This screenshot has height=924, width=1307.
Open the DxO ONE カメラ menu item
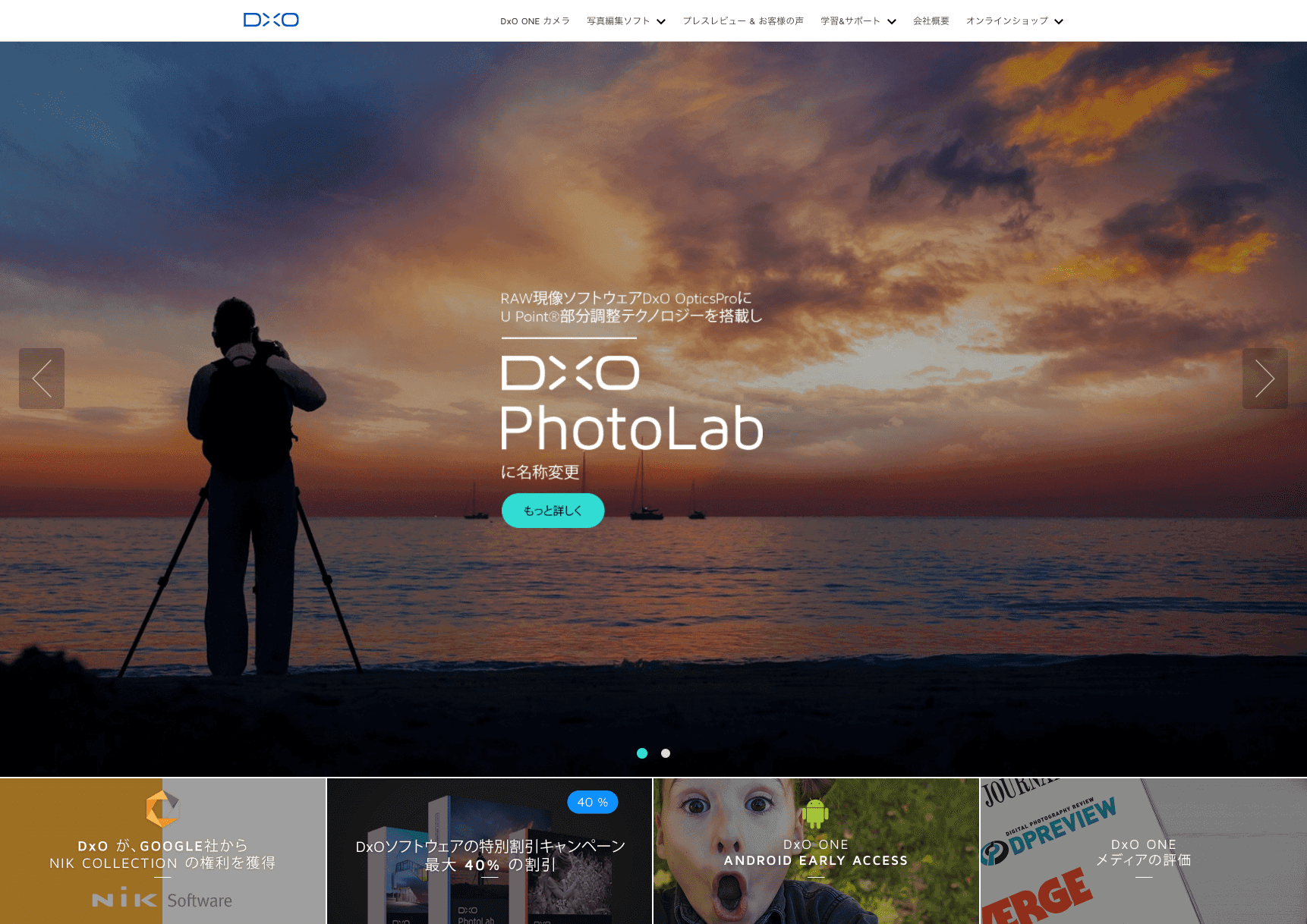tap(535, 21)
